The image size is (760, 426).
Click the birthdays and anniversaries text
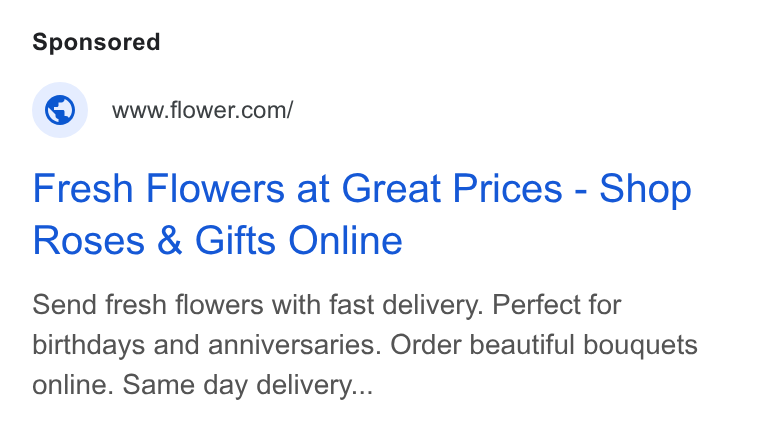tap(207, 345)
